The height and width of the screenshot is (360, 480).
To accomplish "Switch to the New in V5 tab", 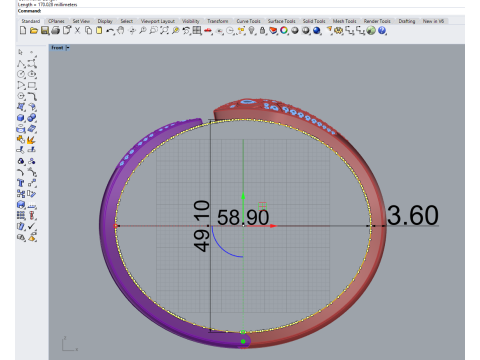I will 433,21.
